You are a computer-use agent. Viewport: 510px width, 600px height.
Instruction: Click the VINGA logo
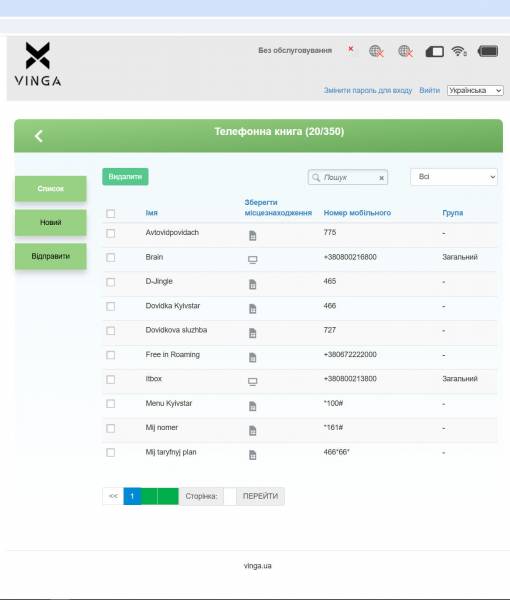point(37,64)
